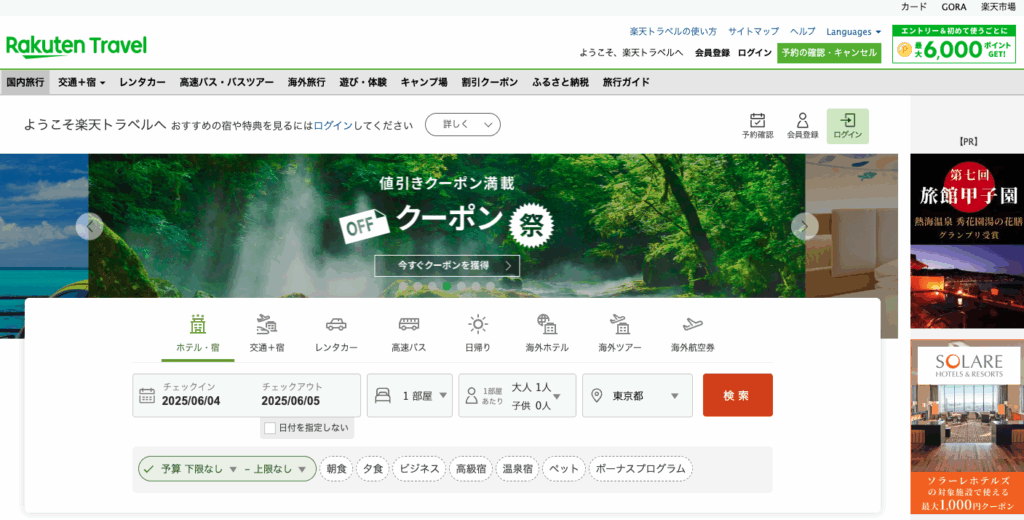Click the green ログイン icon button
This screenshot has width=1024, height=520.
pos(848,126)
